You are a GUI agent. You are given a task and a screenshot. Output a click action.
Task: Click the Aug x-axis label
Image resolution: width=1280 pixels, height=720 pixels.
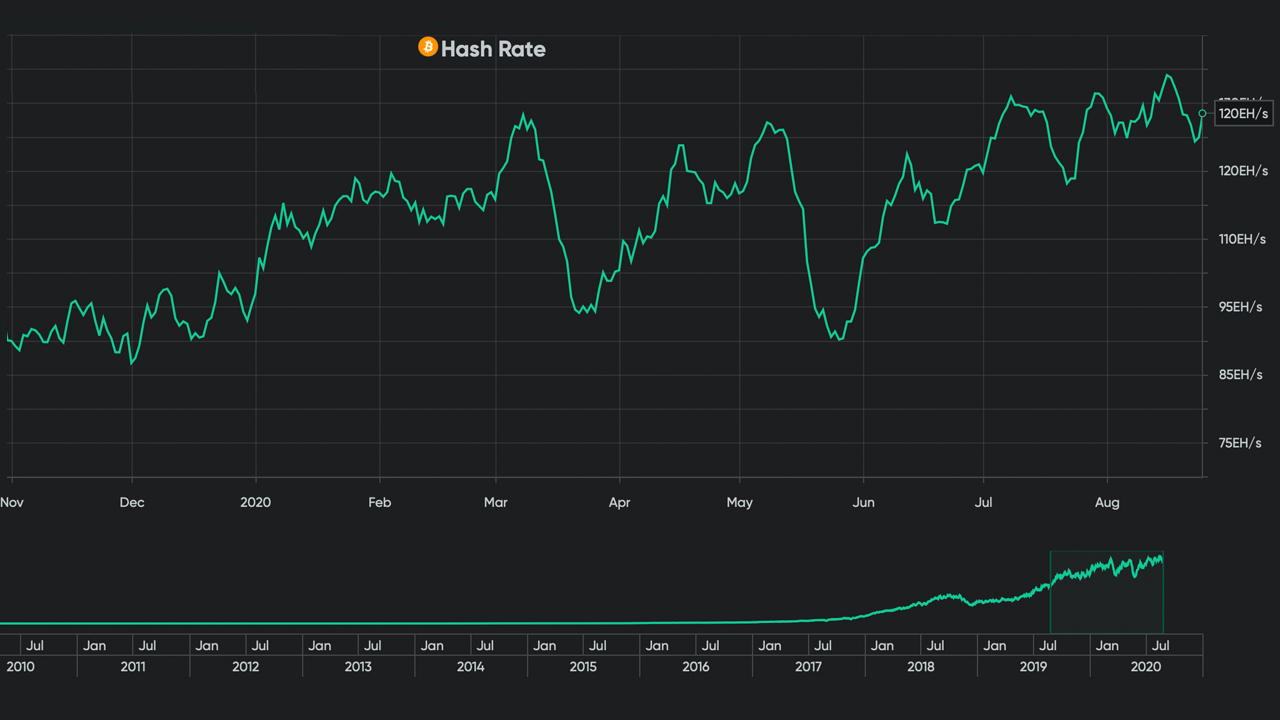1107,502
